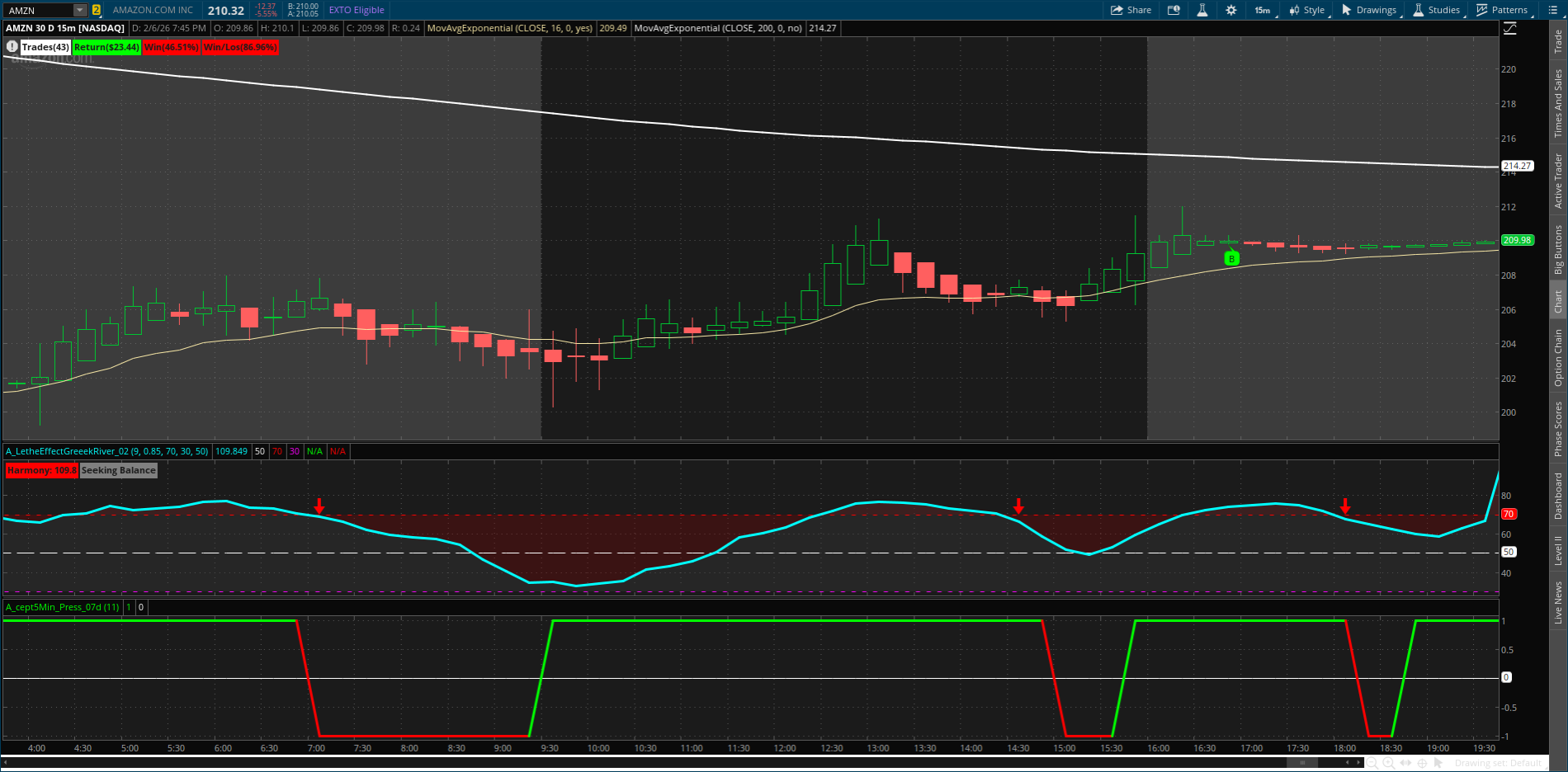The image size is (1568, 772).
Task: Open the Drawing set Default selector
Action: tap(1498, 763)
